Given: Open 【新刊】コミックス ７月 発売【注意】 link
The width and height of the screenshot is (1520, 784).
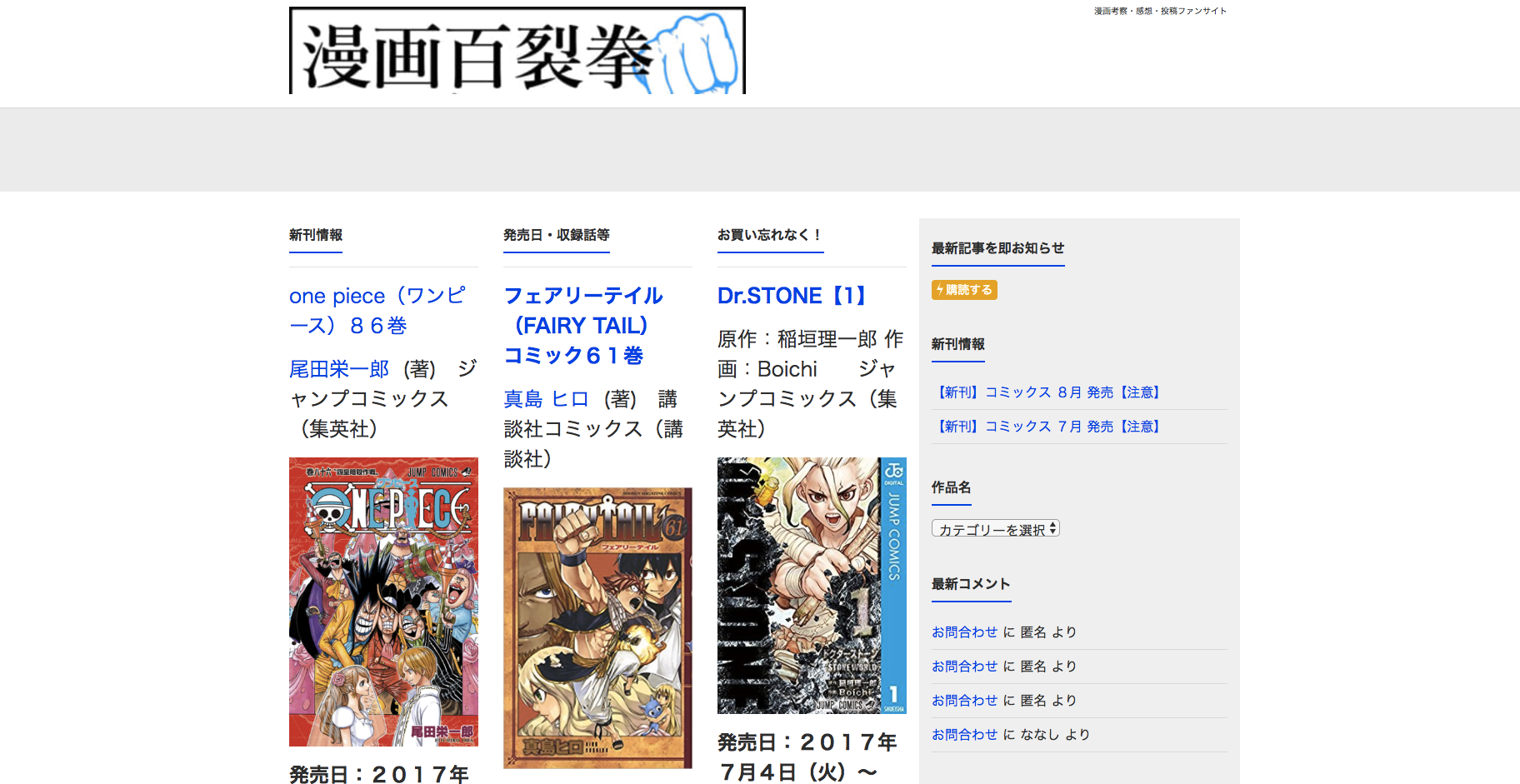Looking at the screenshot, I should pyautogui.click(x=1049, y=427).
